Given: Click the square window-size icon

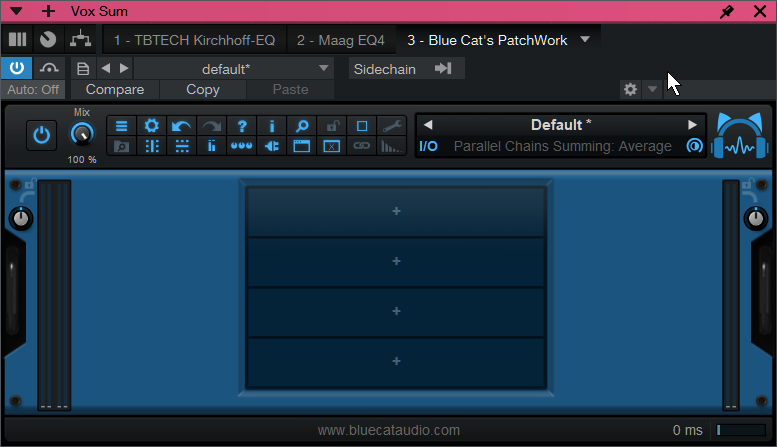Looking at the screenshot, I should (x=362, y=126).
